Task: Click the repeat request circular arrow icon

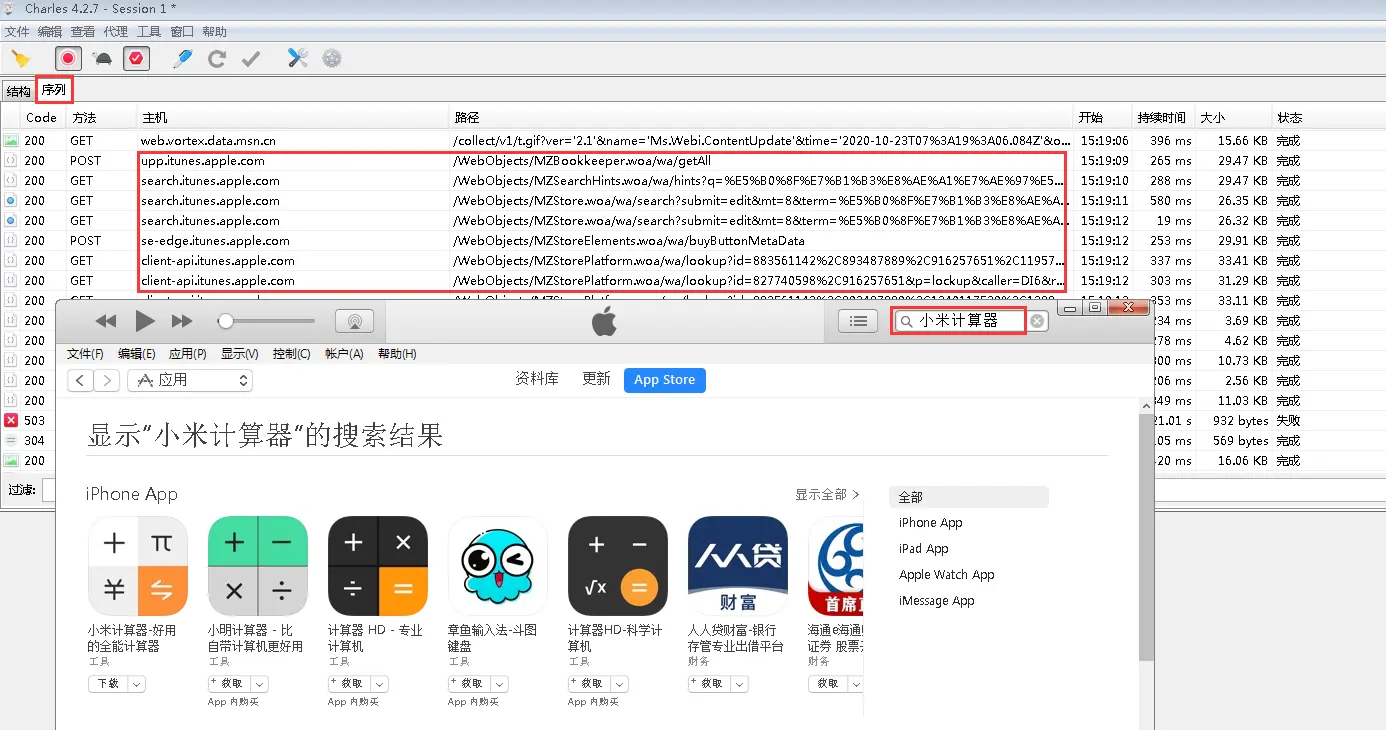Action: tap(216, 59)
